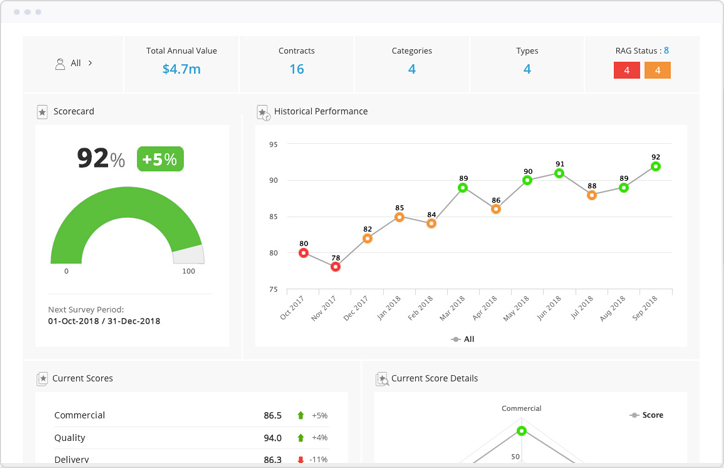Viewport: 724px width, 468px height.
Task: Click the green +5% change badge
Action: (160, 159)
